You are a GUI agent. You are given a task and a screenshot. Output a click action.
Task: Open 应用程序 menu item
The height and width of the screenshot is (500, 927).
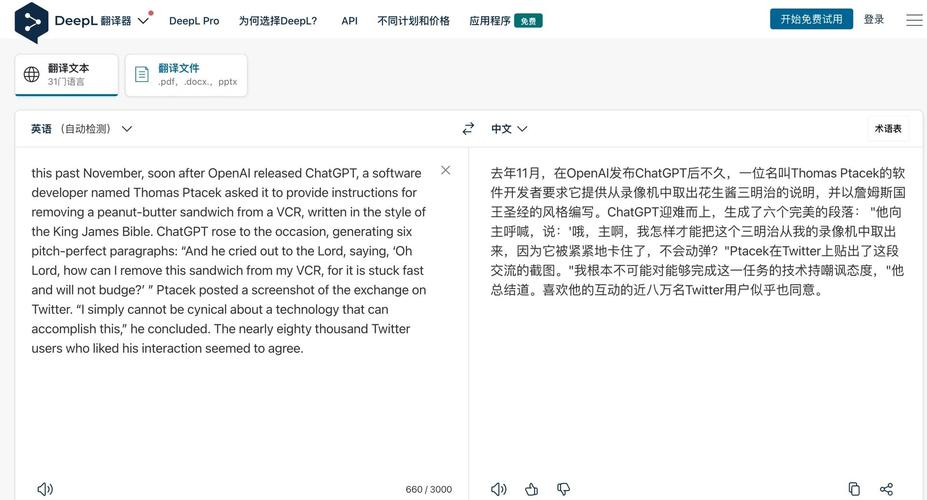pos(490,21)
